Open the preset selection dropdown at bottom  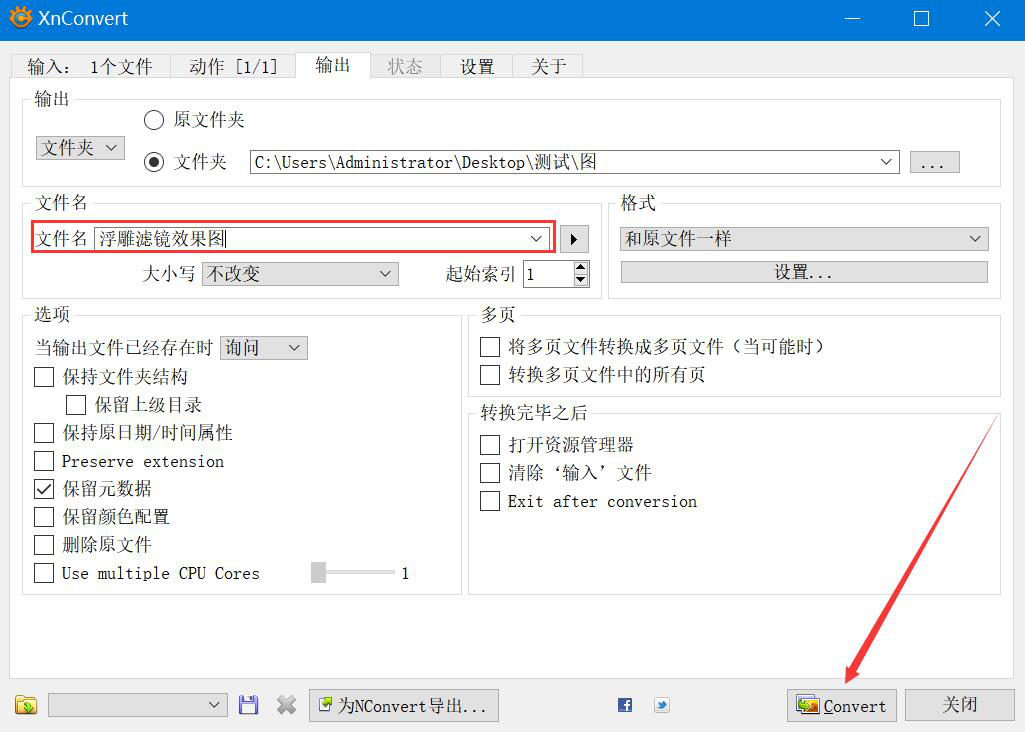tap(138, 705)
